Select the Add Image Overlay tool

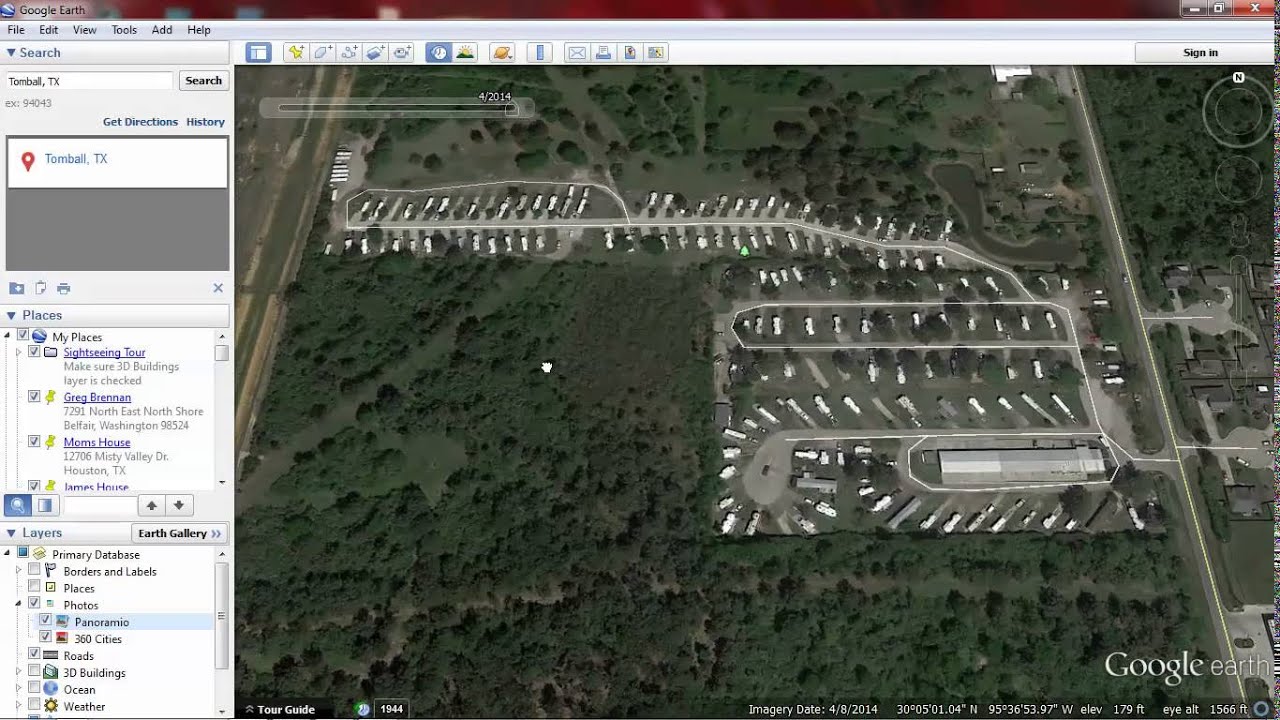(x=376, y=53)
